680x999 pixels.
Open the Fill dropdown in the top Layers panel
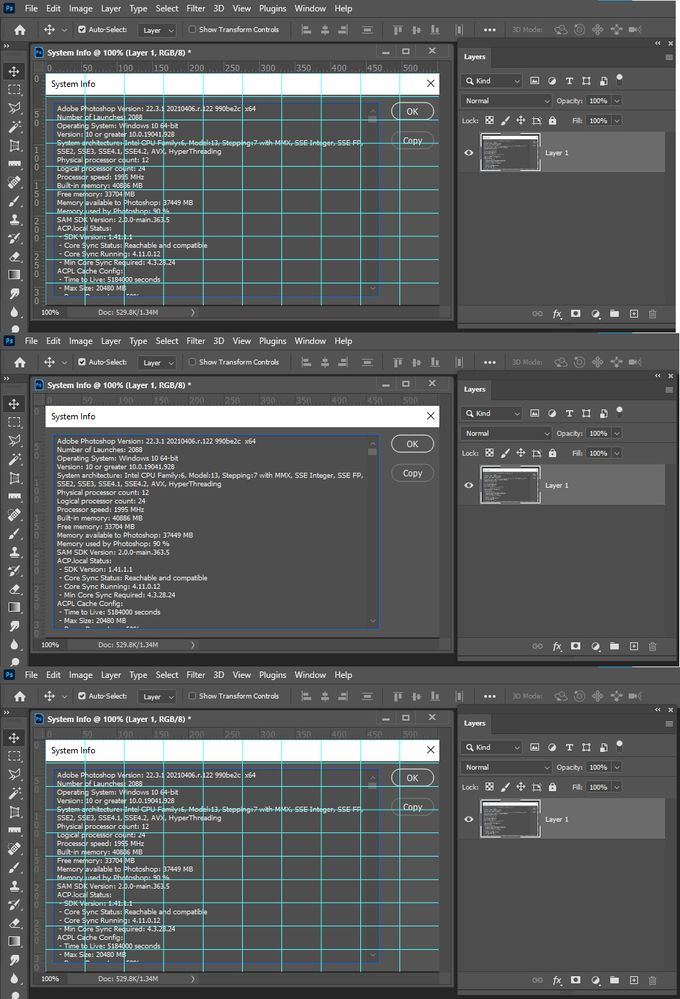coord(617,120)
